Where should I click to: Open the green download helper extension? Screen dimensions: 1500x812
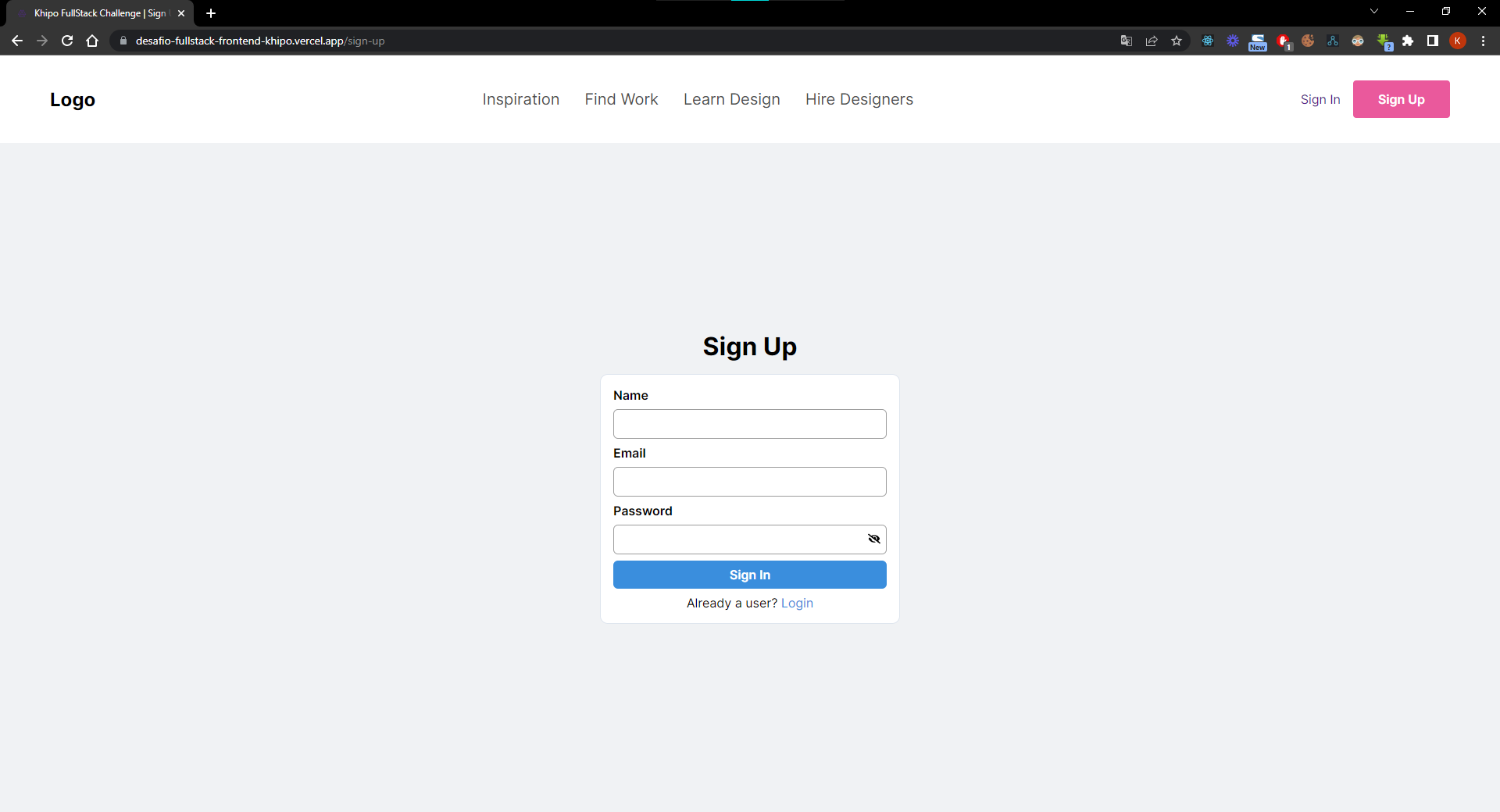1384,41
